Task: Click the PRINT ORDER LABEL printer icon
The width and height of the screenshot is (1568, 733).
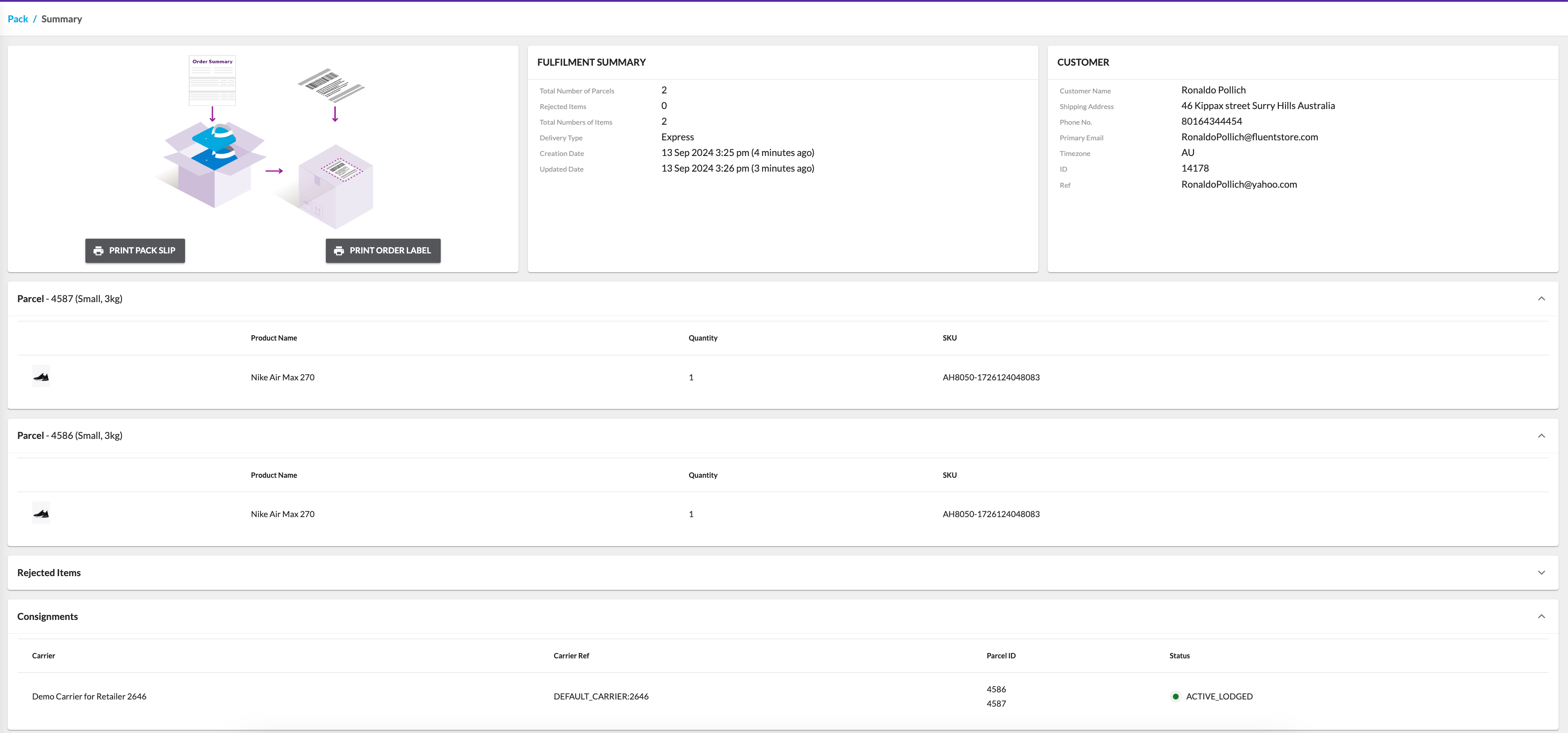Action: click(339, 250)
